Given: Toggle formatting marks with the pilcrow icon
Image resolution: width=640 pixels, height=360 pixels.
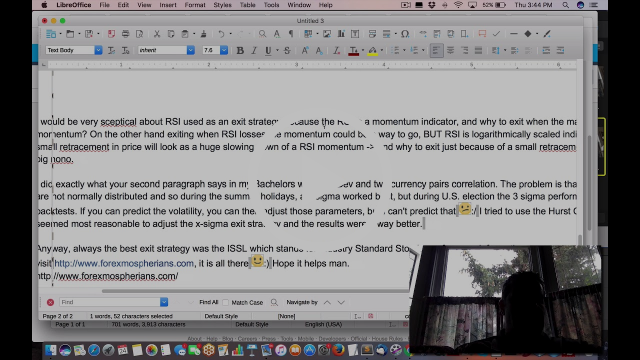Looking at the screenshot, I should pos(291,34).
